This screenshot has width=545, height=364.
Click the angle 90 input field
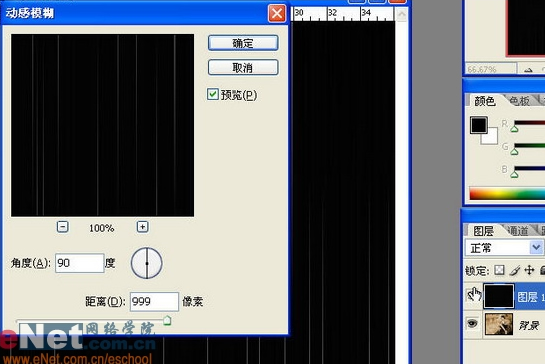point(80,263)
